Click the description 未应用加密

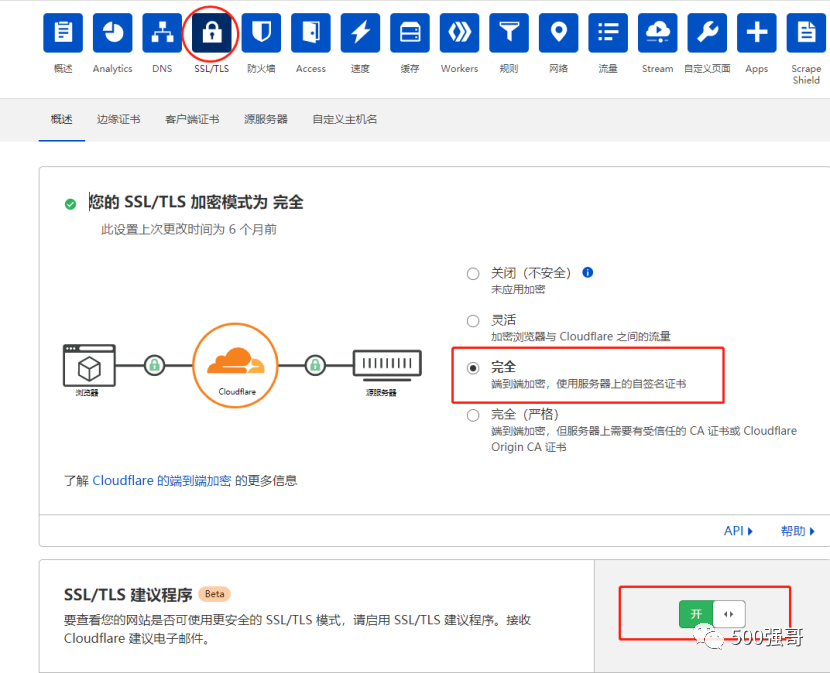point(518,289)
